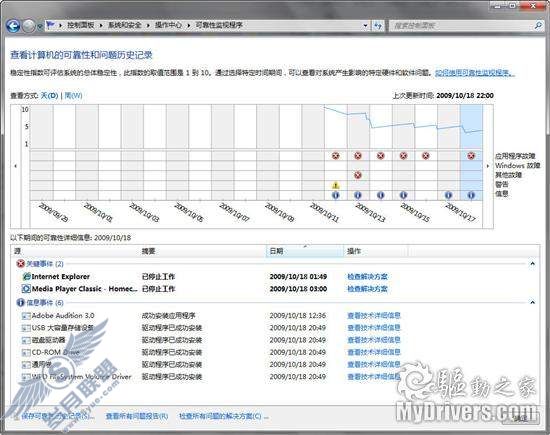Open 操作中心 in the breadcrumb
The image size is (550, 435).
coord(168,25)
